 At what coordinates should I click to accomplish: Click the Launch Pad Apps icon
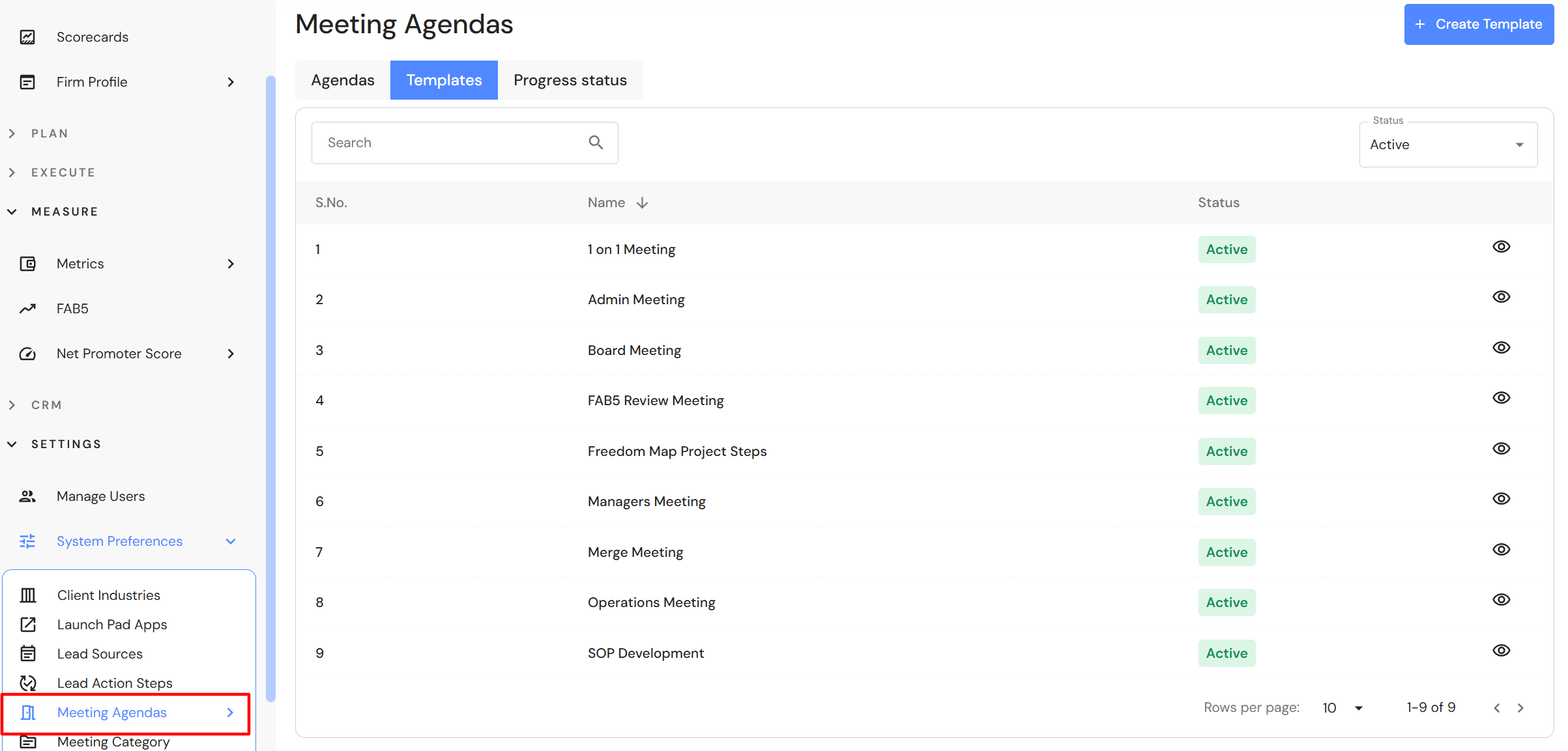coord(28,625)
